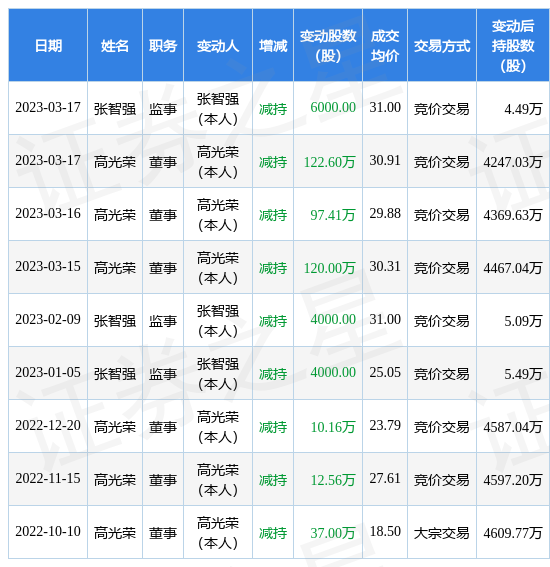The image size is (550, 567).
Task: Click the 2023-03-16 date cell
Action: click(x=48, y=213)
